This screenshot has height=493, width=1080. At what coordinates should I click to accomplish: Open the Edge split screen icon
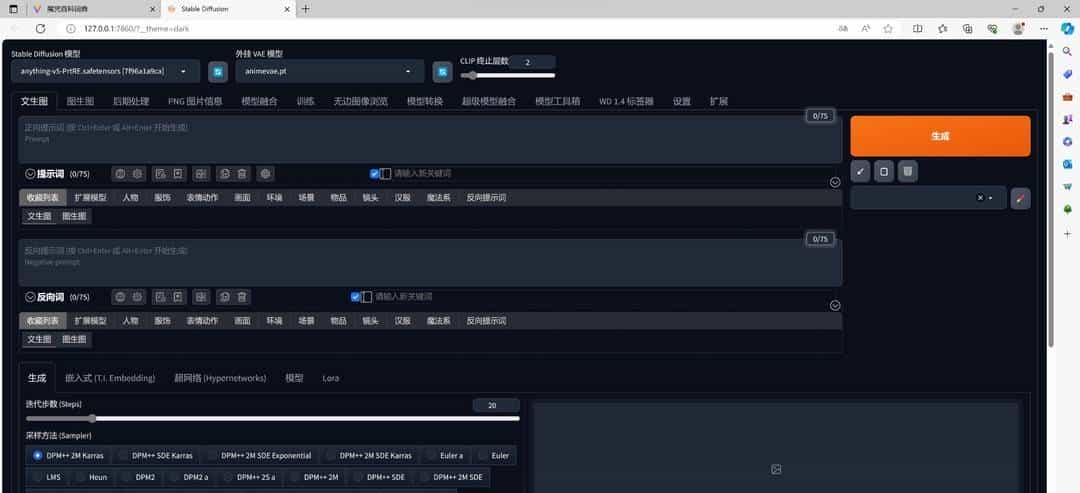pos(917,29)
